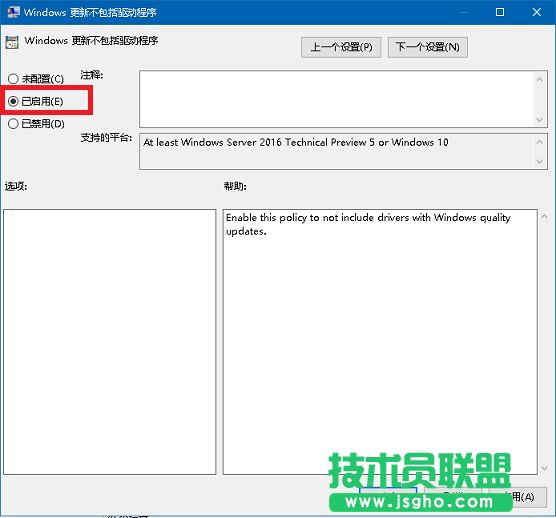Click the 支持的平台: label
This screenshot has width=556, height=518.
click(x=106, y=138)
